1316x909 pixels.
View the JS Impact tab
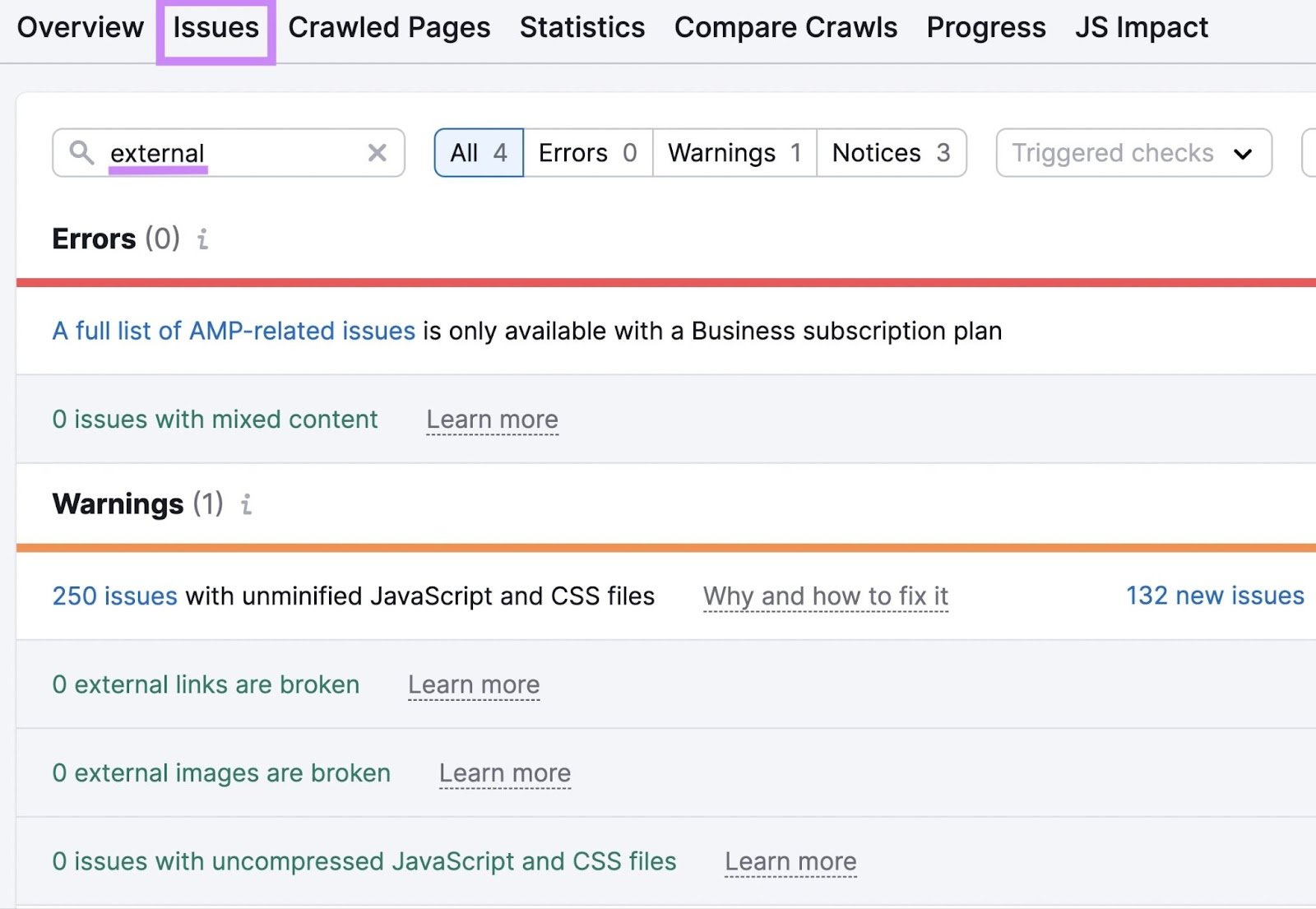[1141, 27]
